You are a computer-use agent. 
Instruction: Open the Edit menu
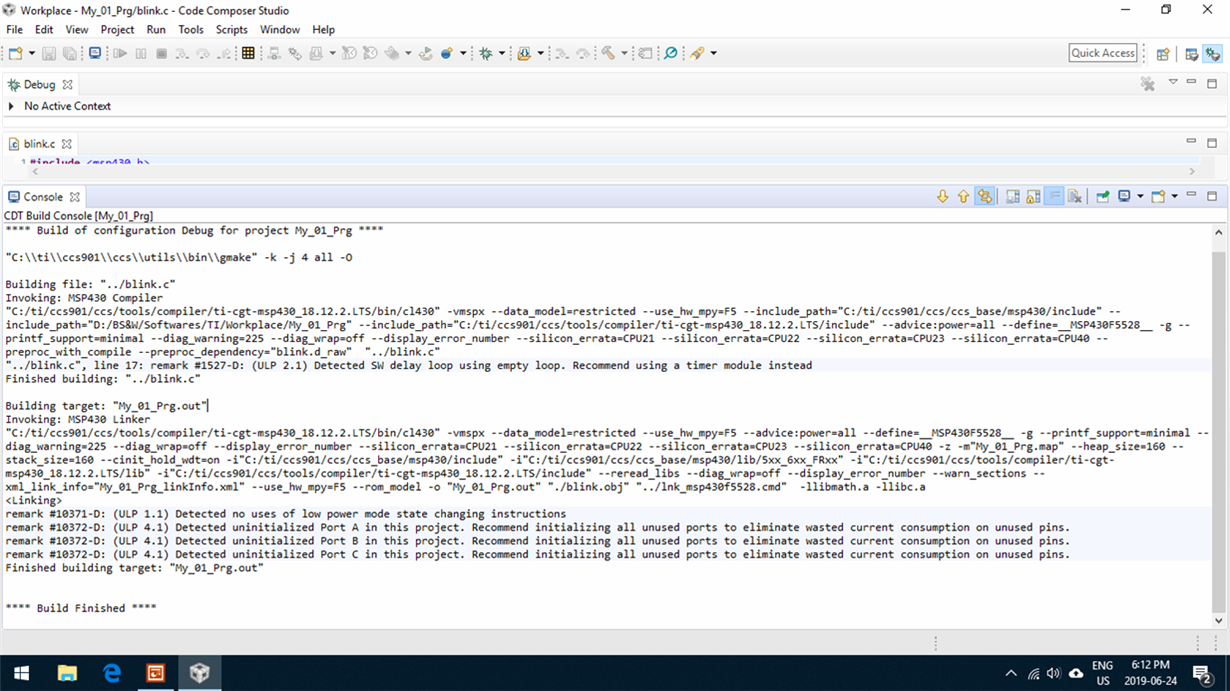coord(44,30)
